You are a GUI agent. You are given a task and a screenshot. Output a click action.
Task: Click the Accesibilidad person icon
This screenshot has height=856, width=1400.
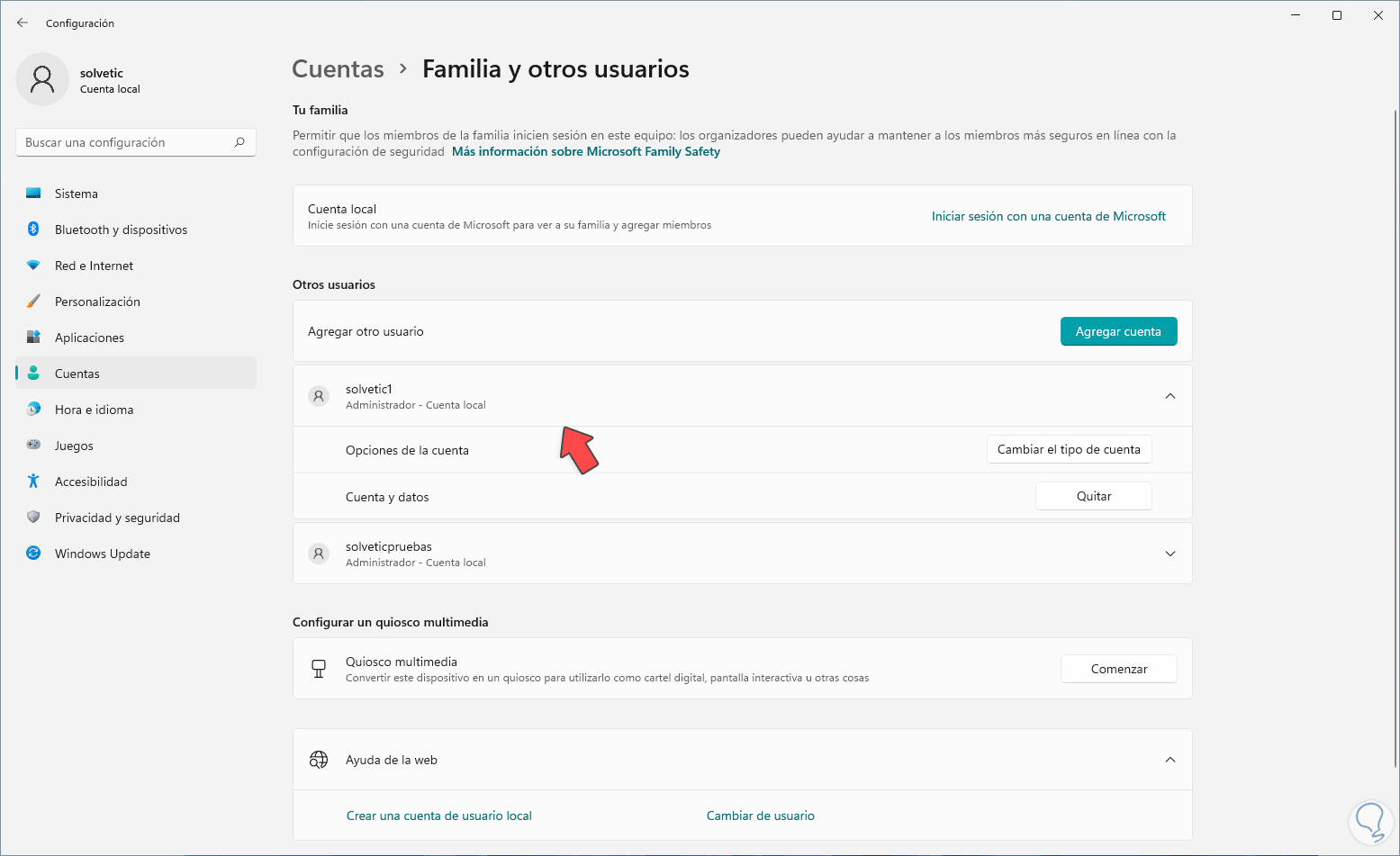(x=33, y=482)
